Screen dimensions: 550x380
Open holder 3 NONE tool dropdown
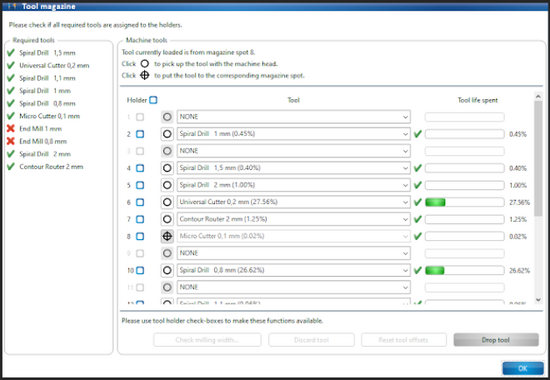pyautogui.click(x=294, y=151)
